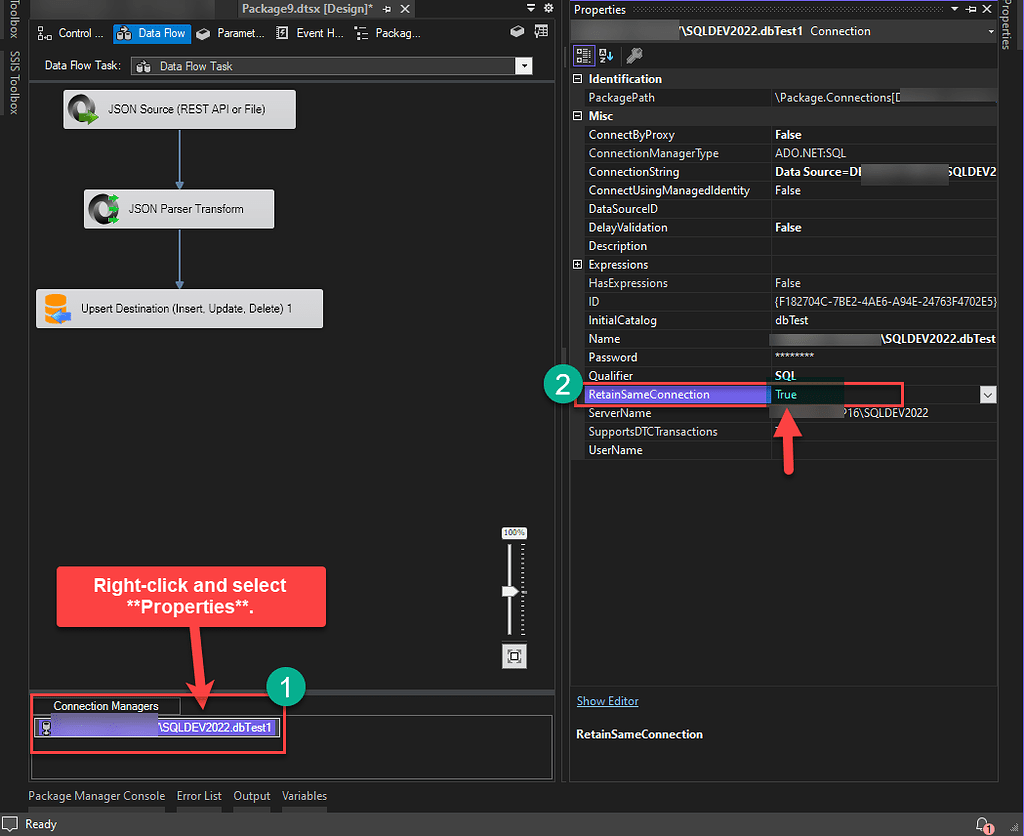Screen dimensions: 1024x836
Task: Switch Properties panel to Categorized view
Action: 585,56
